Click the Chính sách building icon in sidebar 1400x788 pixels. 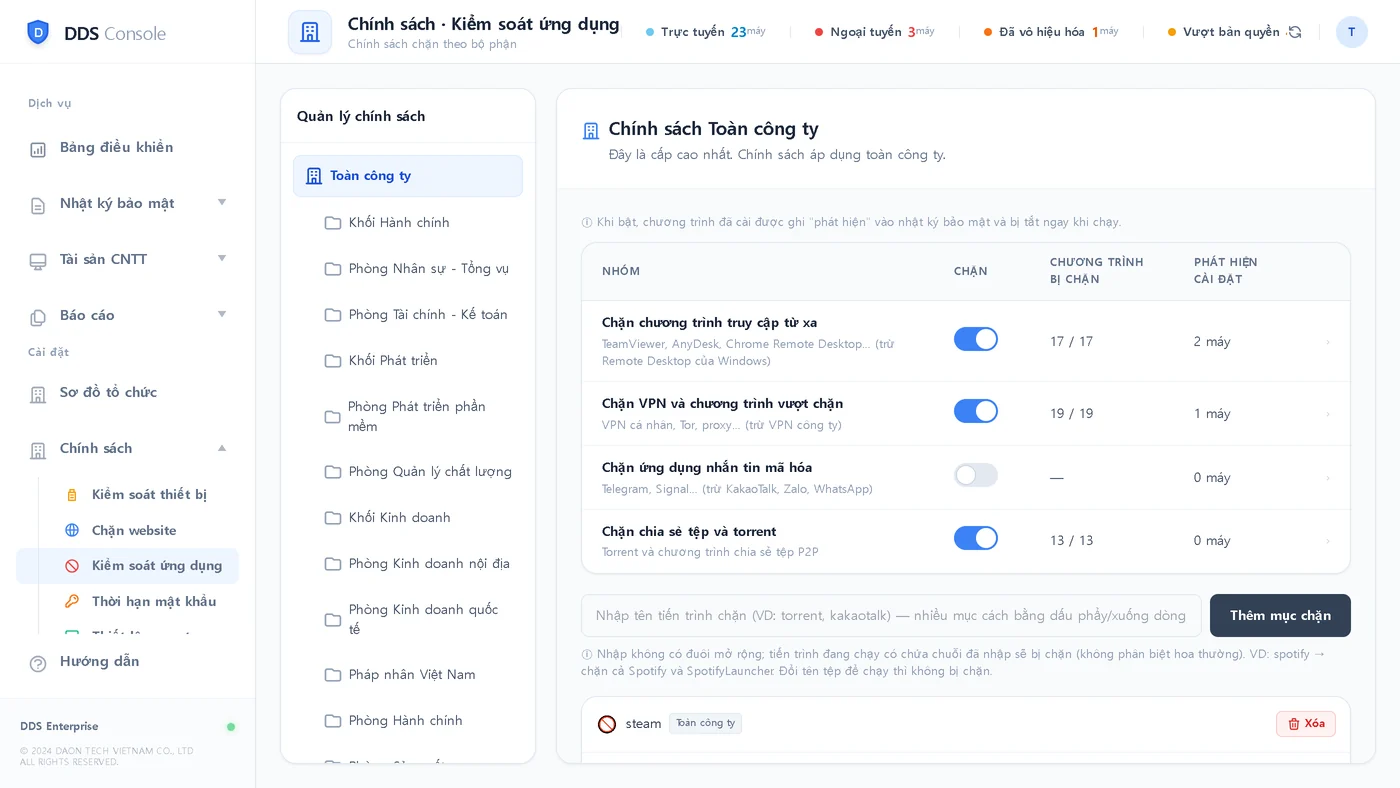[x=38, y=450]
